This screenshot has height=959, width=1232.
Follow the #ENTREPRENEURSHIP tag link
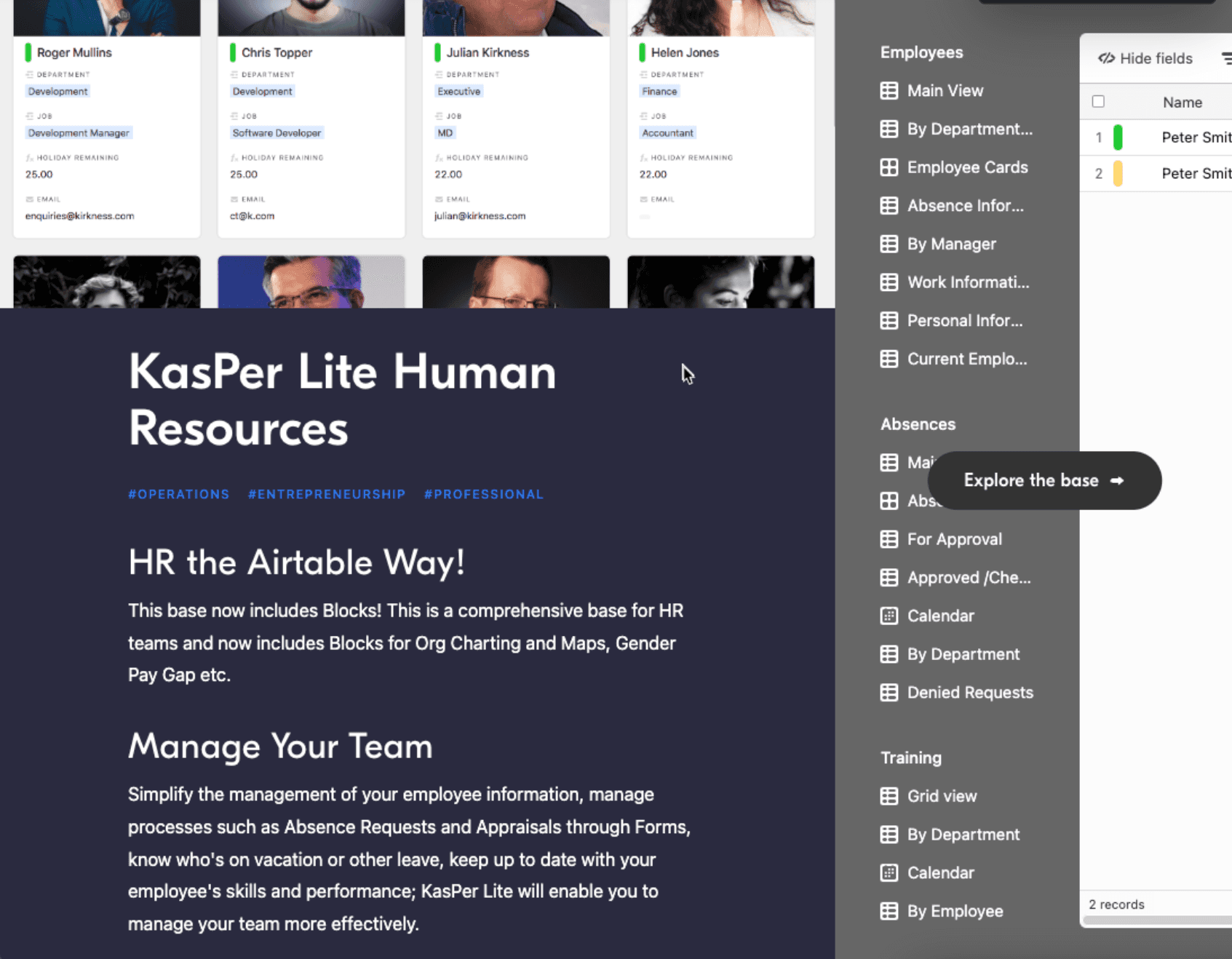pyautogui.click(x=327, y=494)
